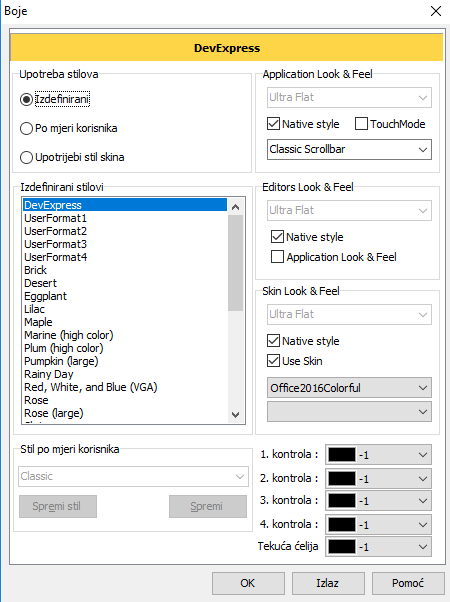The image size is (450, 602).
Task: Open the empty dropdown below Office2016Colorful
Action: coord(349,412)
